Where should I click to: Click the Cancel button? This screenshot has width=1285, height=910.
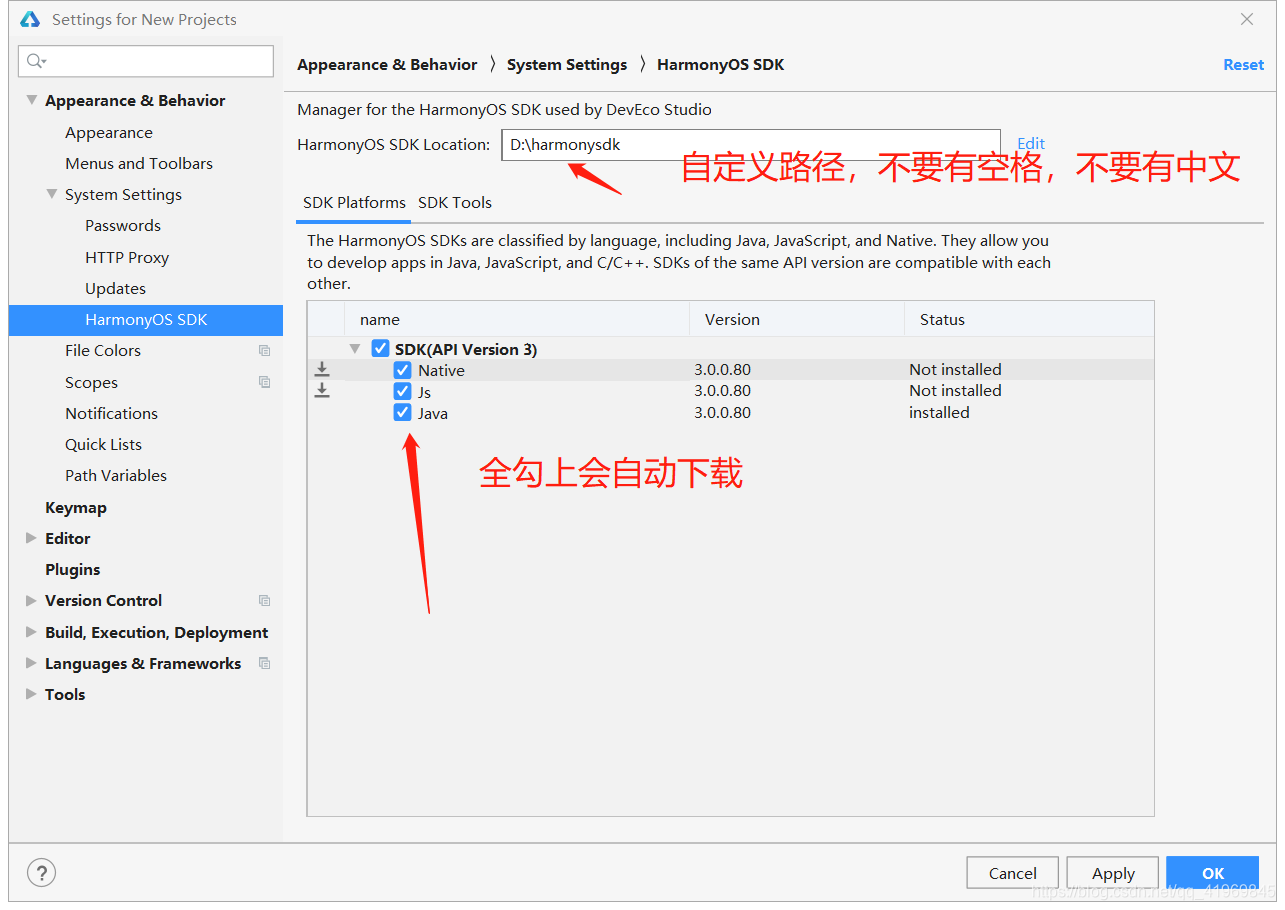[1013, 873]
